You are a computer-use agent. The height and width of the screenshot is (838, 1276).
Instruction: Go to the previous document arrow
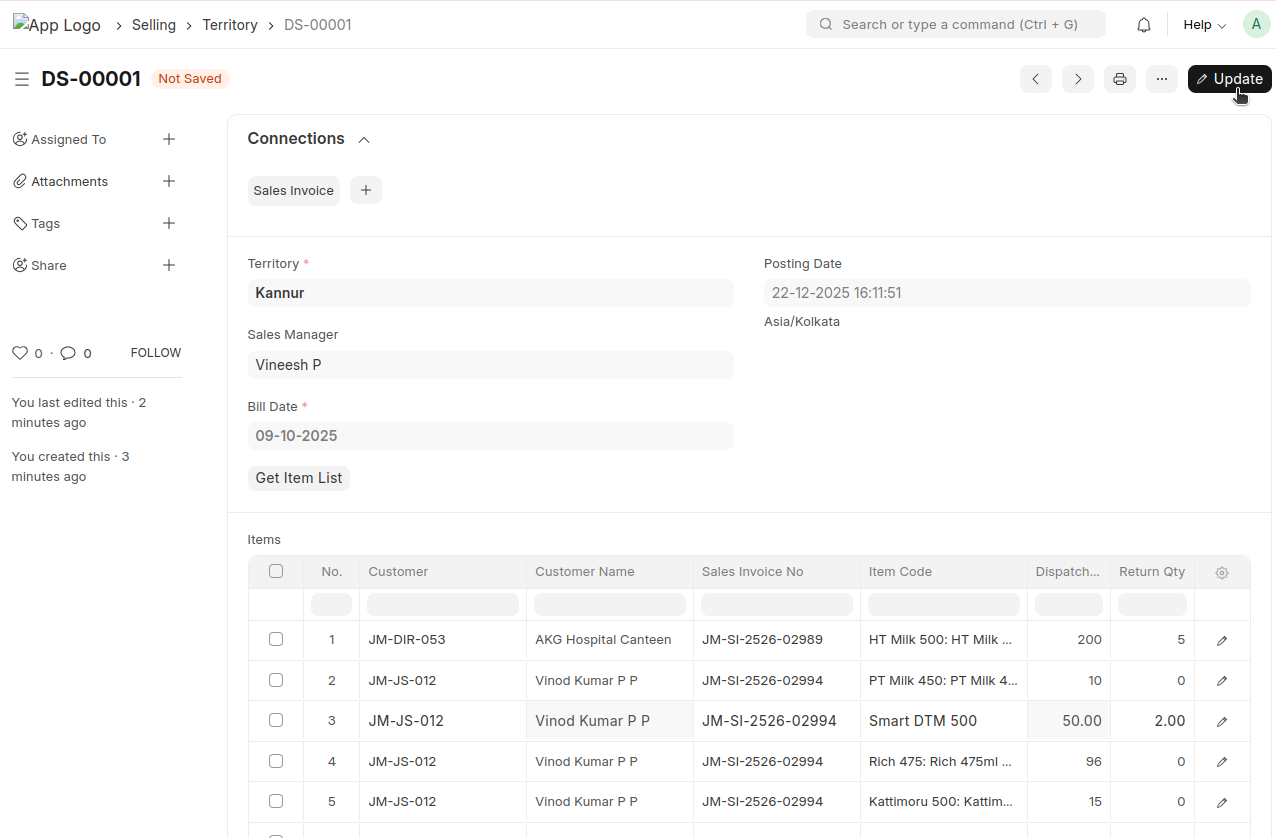[x=1036, y=79]
